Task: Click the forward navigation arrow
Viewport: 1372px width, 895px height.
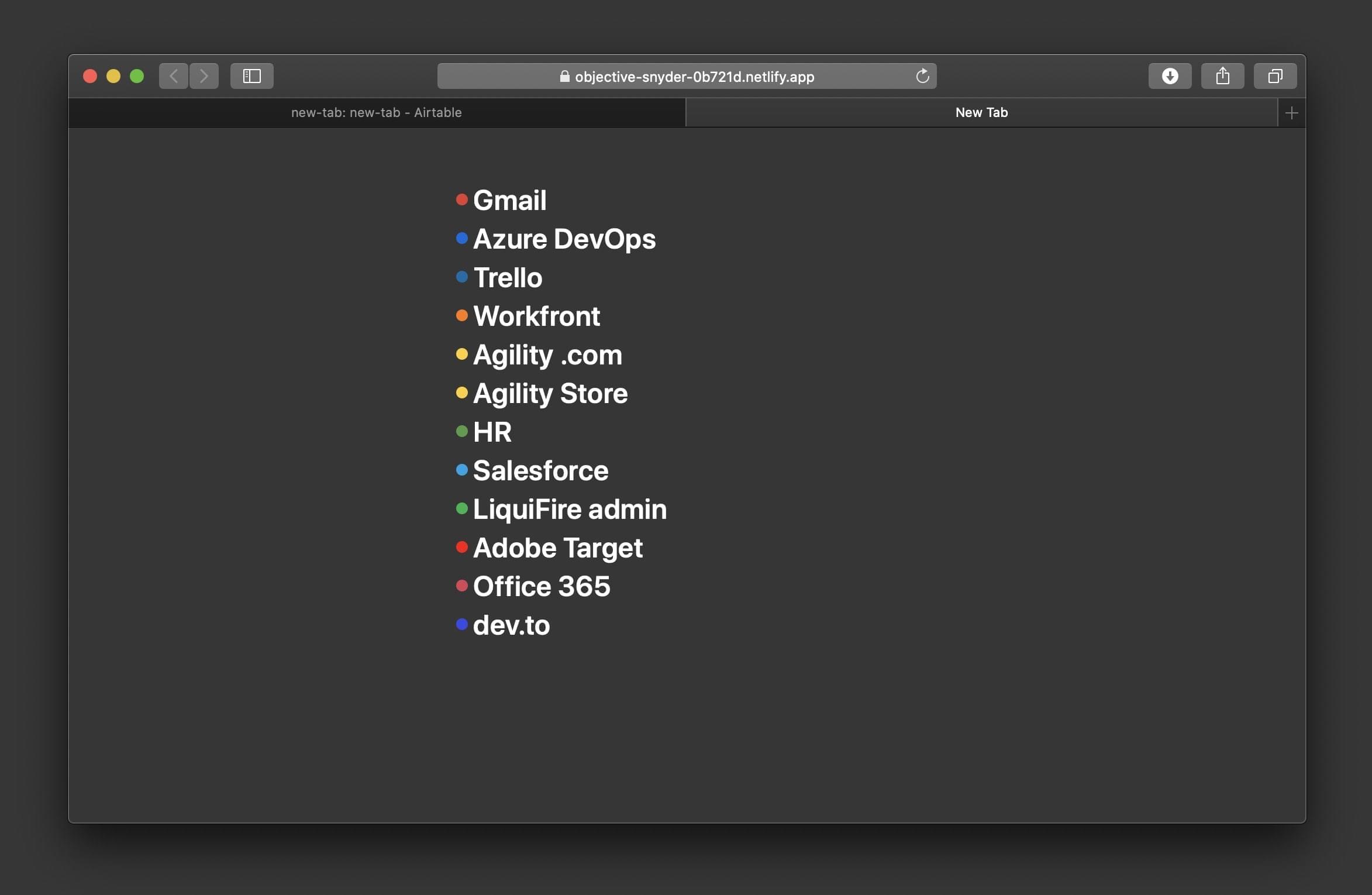Action: click(x=204, y=75)
